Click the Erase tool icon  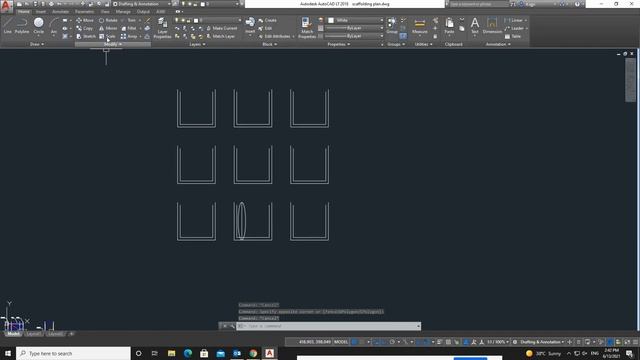pyautogui.click(x=148, y=20)
